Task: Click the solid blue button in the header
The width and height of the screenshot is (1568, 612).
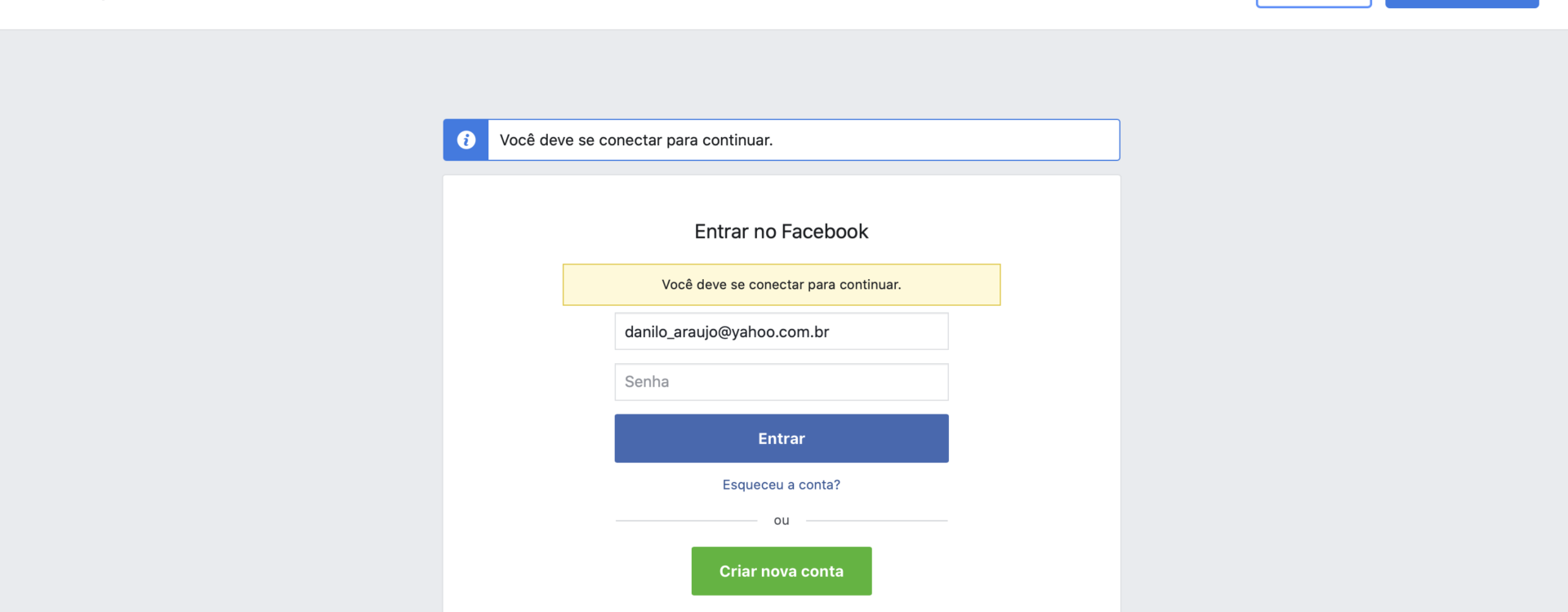Action: pos(1462,3)
